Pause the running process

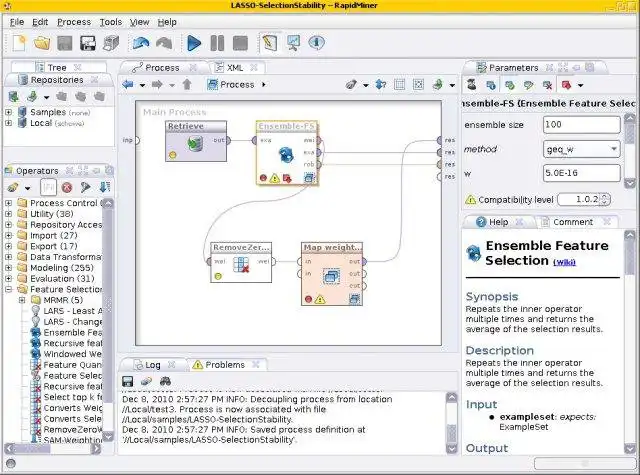click(217, 43)
